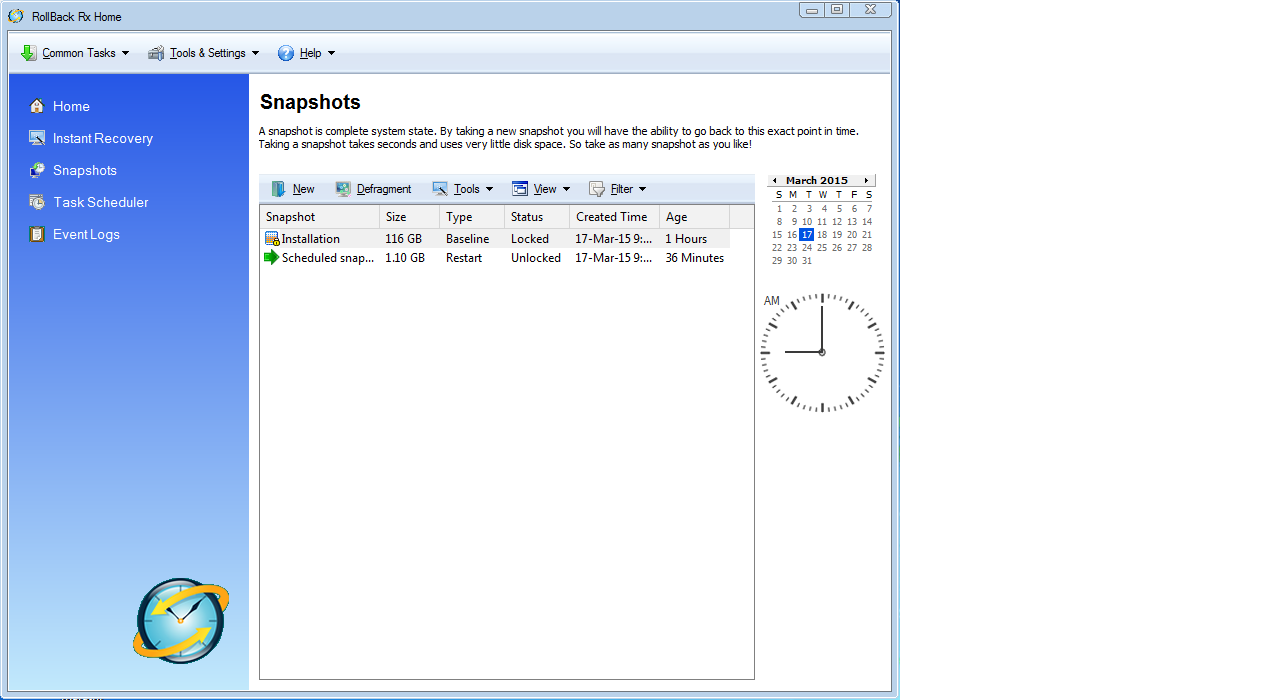Expand the Help menu dropdown arrow
Screen dimensions: 1272x700
pos(331,54)
